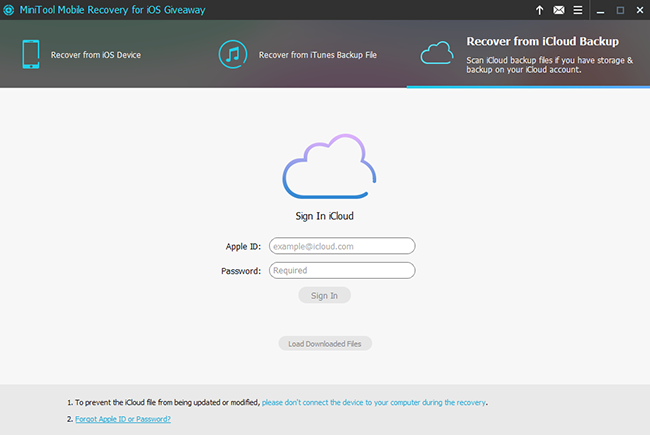Click the Apple ID: label
650x435 pixels.
point(243,246)
